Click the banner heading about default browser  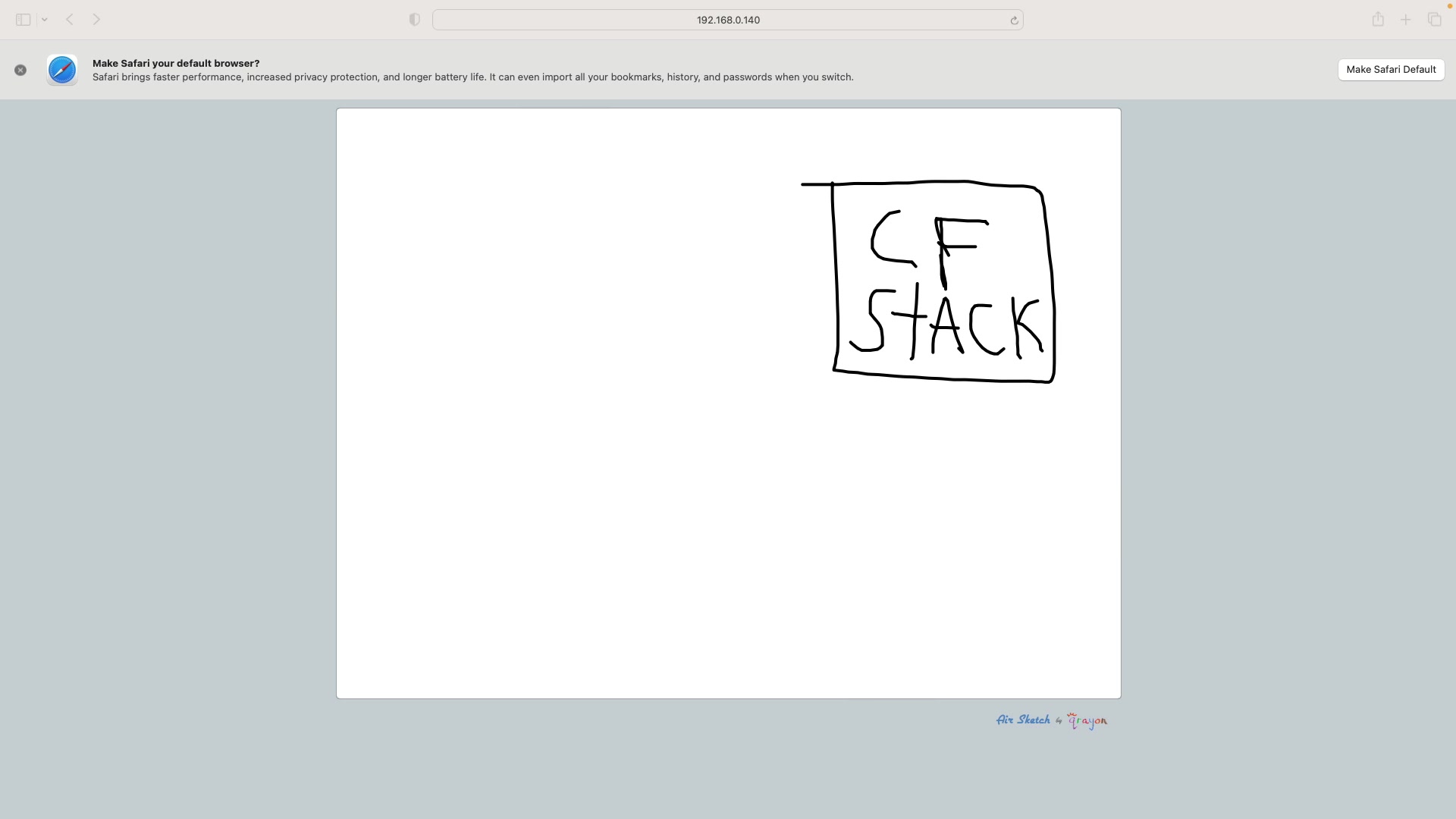pyautogui.click(x=176, y=63)
